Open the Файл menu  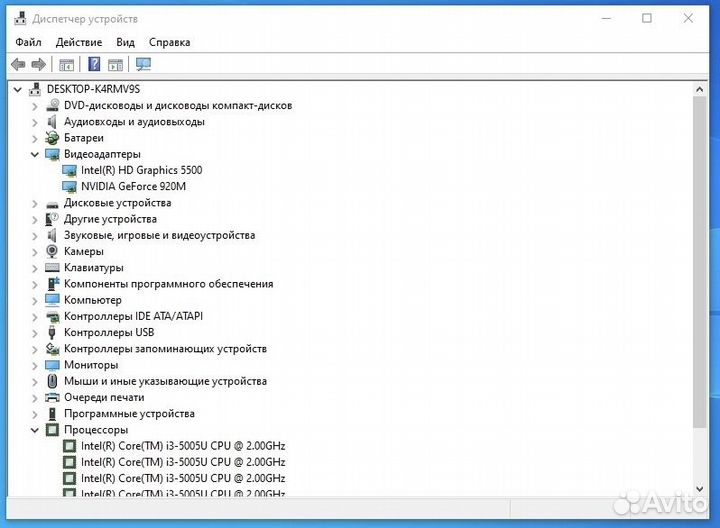[x=28, y=42]
